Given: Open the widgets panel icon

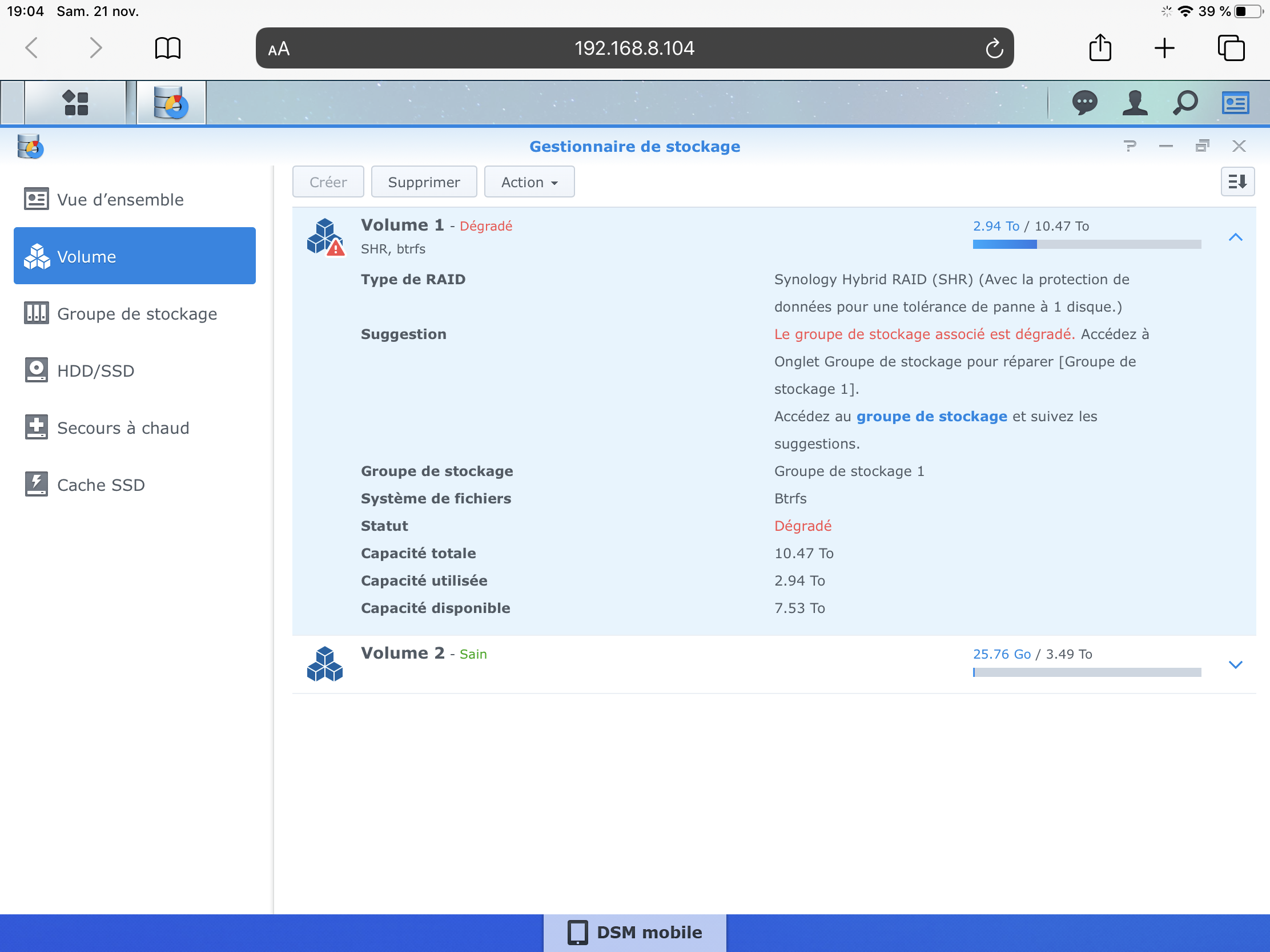Looking at the screenshot, I should 1235,103.
